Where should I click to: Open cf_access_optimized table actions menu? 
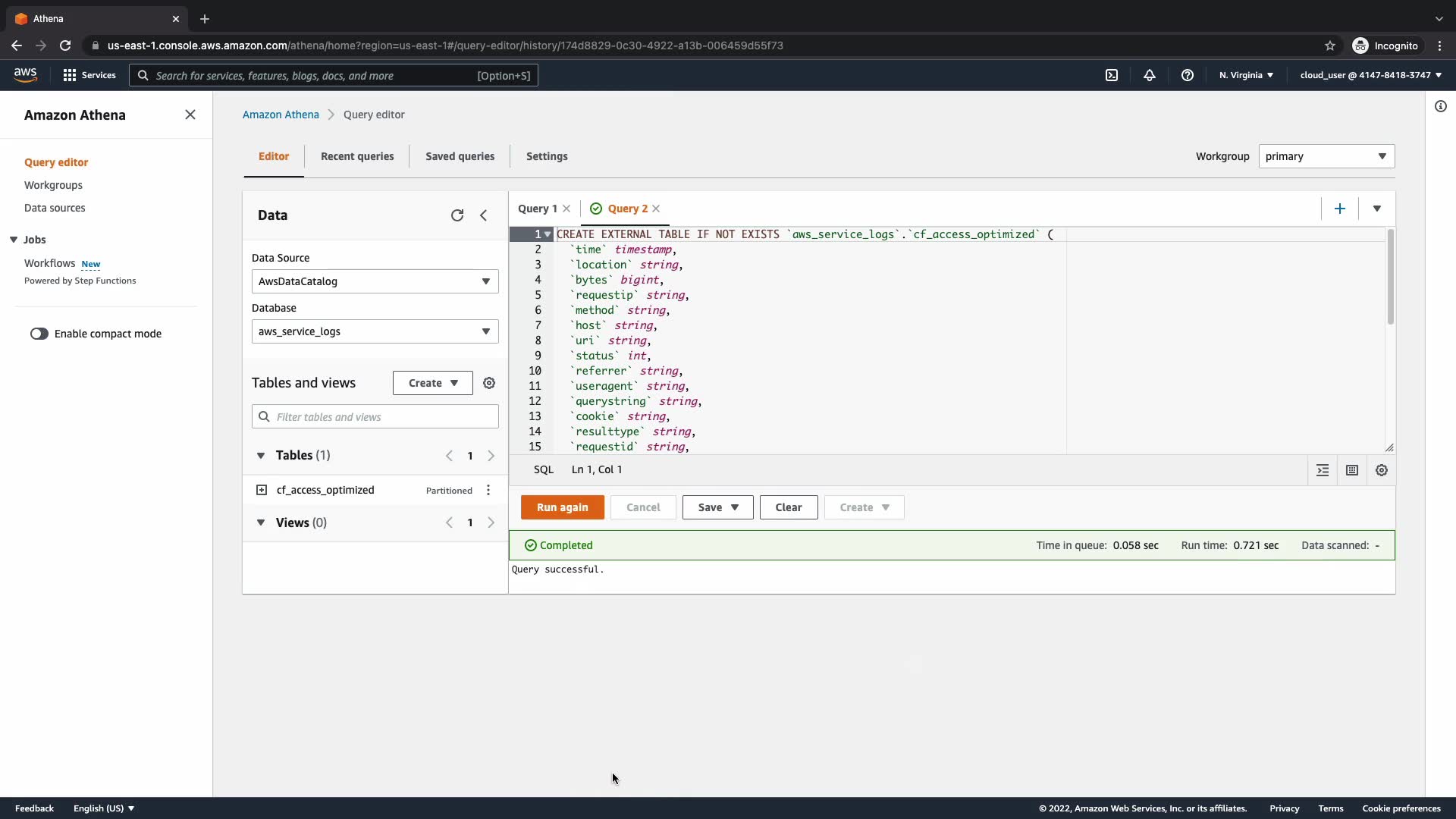coord(488,491)
